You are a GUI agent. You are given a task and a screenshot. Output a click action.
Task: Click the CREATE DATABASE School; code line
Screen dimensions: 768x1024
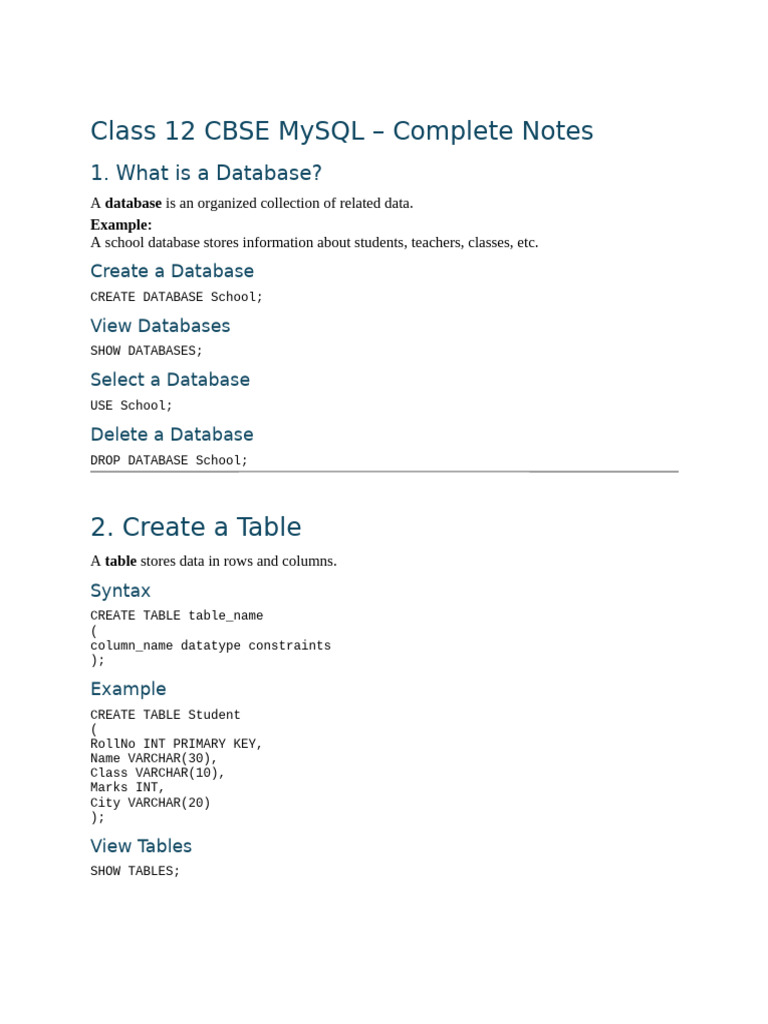(x=176, y=296)
